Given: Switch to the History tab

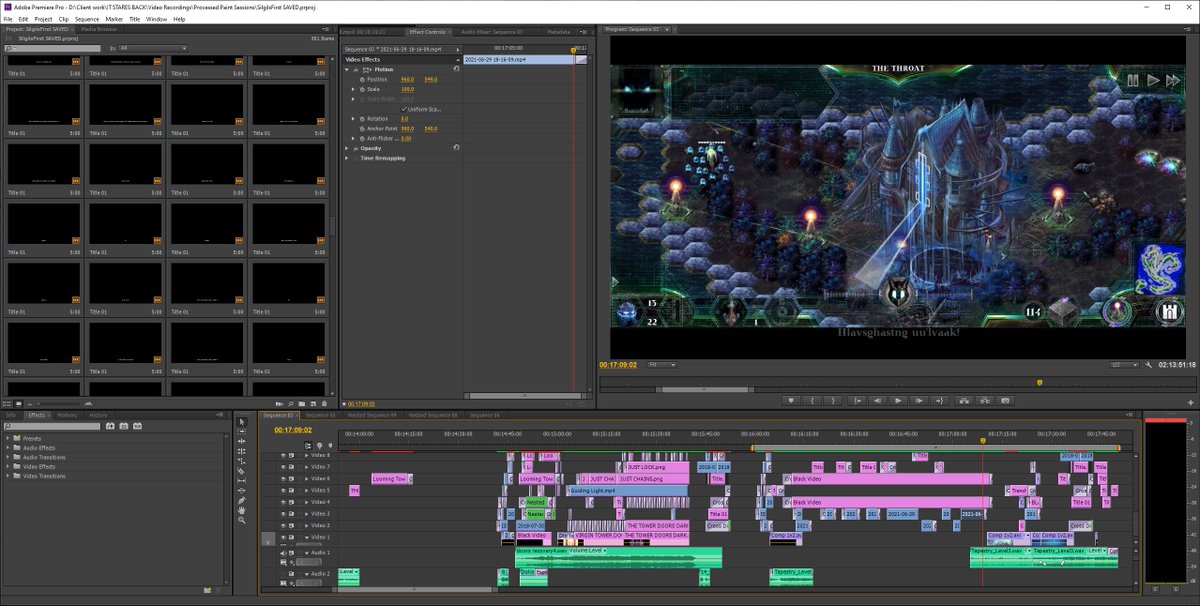Looking at the screenshot, I should pos(98,414).
